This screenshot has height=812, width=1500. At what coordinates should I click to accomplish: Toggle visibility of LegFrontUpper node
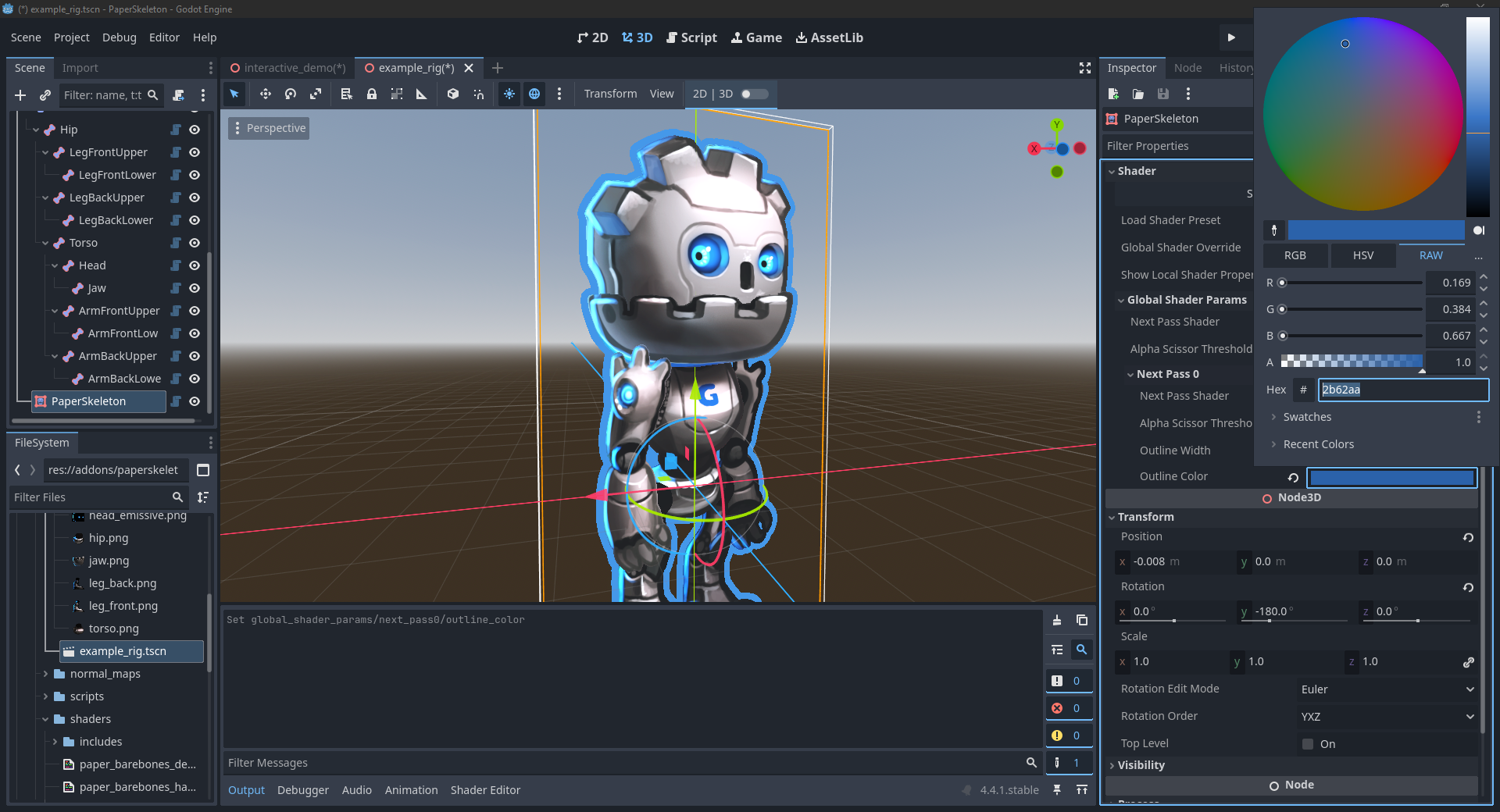click(x=195, y=152)
